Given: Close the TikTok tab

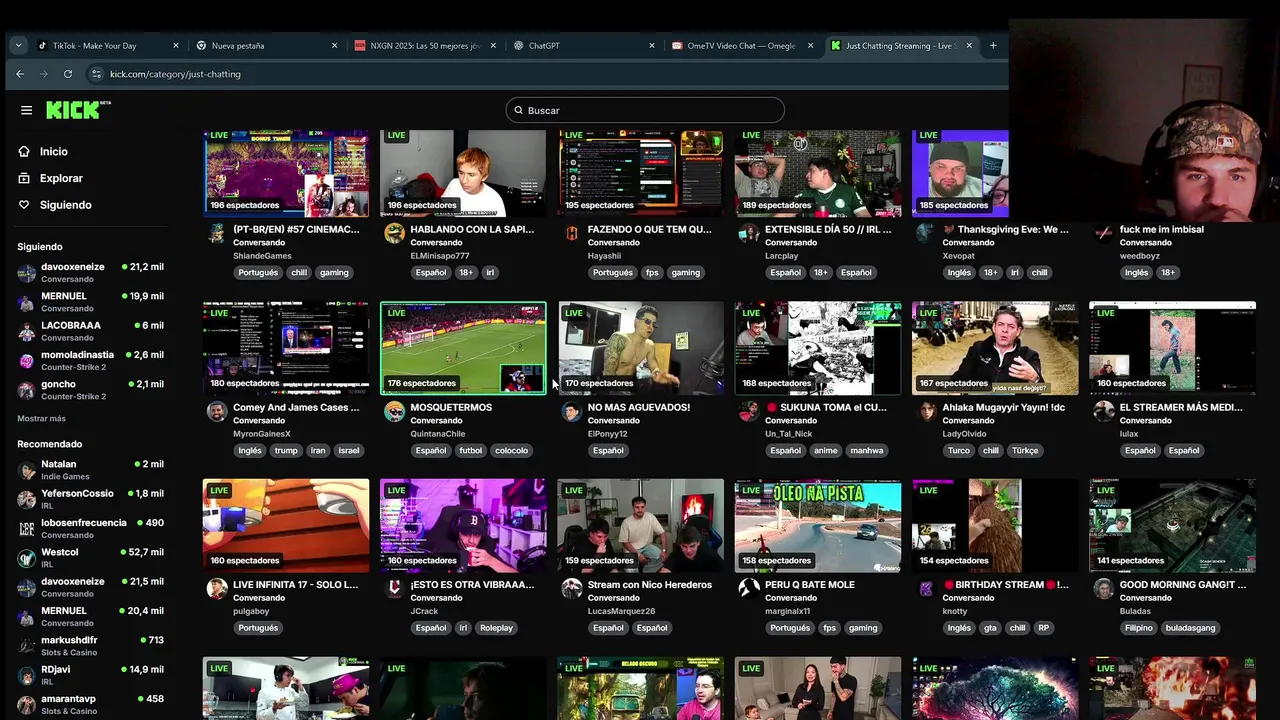Looking at the screenshot, I should (x=176, y=45).
